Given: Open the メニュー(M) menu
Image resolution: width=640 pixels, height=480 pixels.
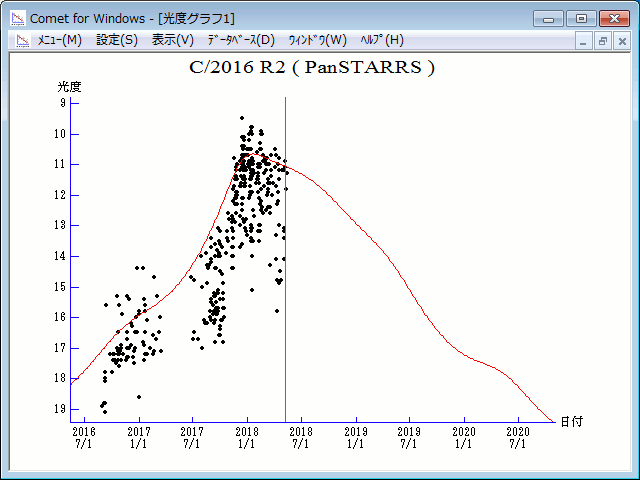Looking at the screenshot, I should click(x=59, y=40).
